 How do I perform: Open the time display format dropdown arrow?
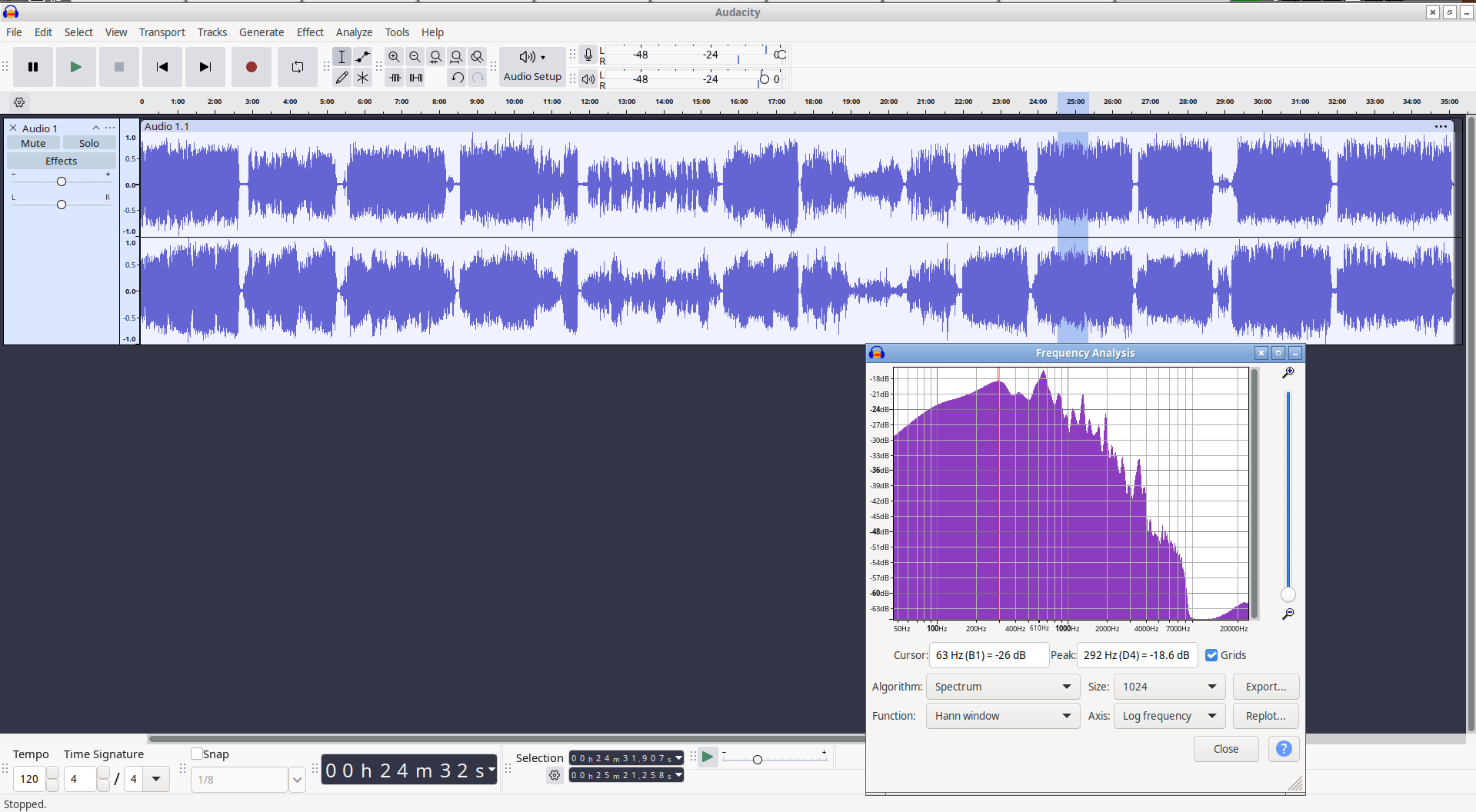(x=491, y=769)
